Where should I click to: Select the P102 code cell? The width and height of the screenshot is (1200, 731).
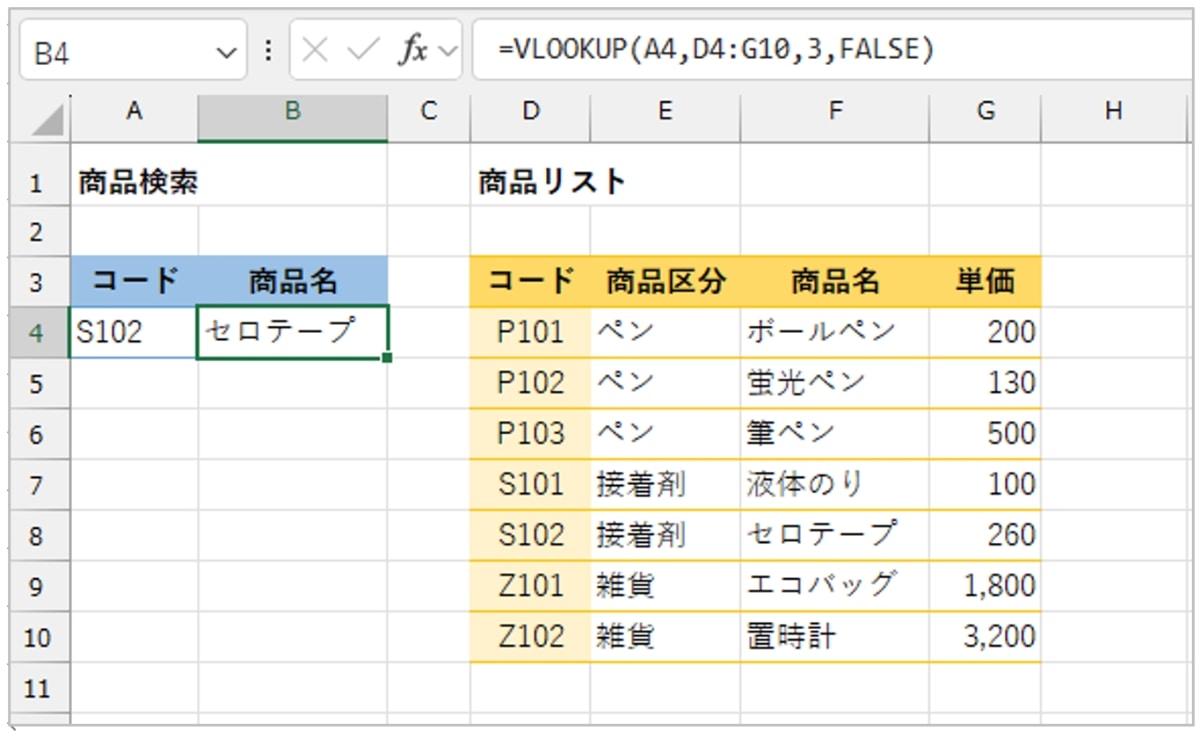[530, 383]
